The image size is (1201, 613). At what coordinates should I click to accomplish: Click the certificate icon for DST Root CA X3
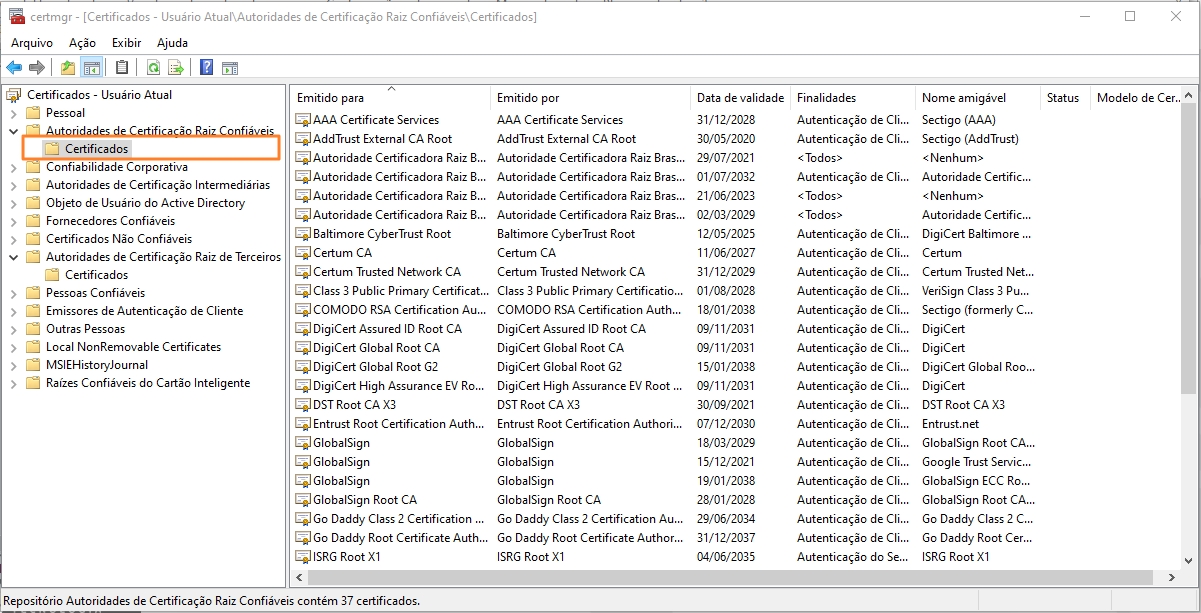click(x=303, y=405)
